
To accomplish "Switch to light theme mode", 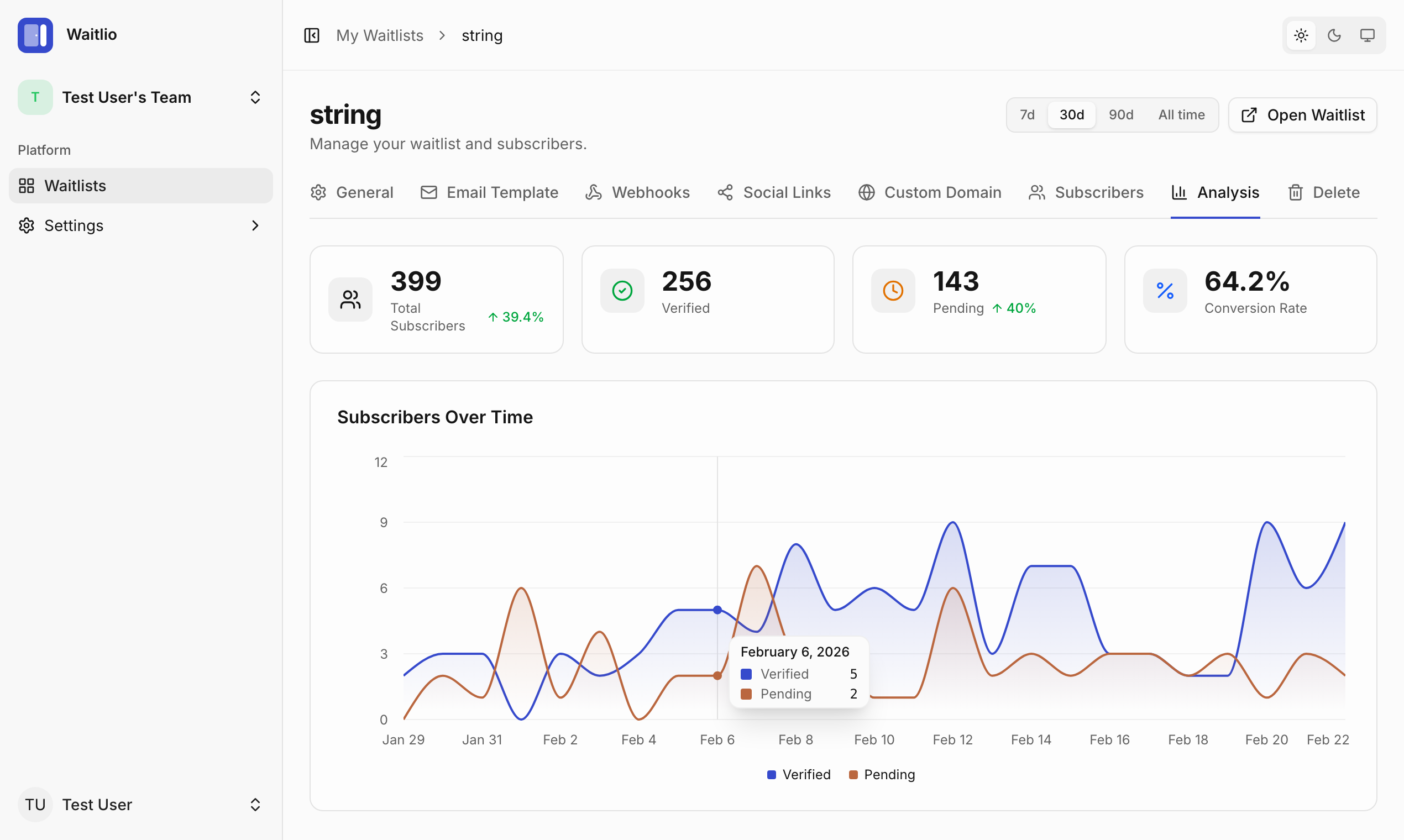I will click(x=1301, y=36).
